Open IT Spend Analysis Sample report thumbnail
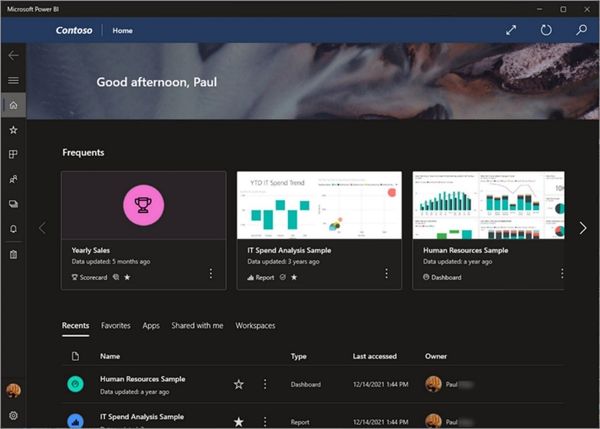Screen dimensions: 600x429 pyautogui.click(x=319, y=205)
